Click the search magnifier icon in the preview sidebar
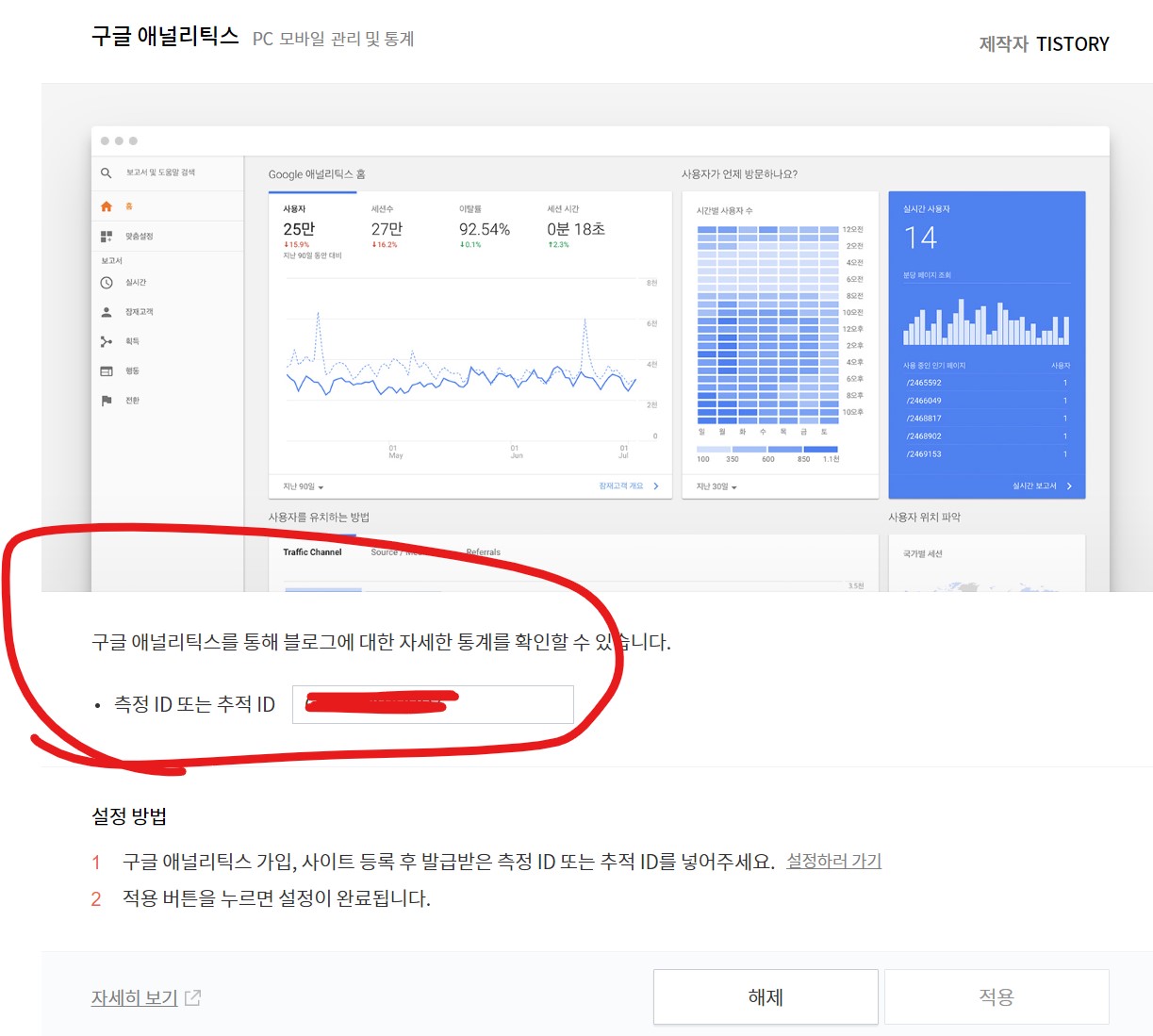 (107, 173)
